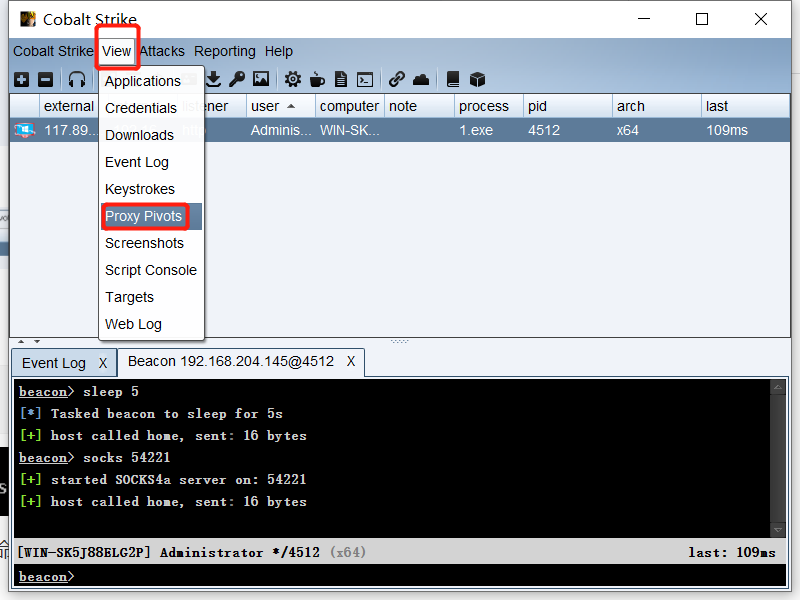Click the cube about toolbar icon
The height and width of the screenshot is (600, 800).
477,80
